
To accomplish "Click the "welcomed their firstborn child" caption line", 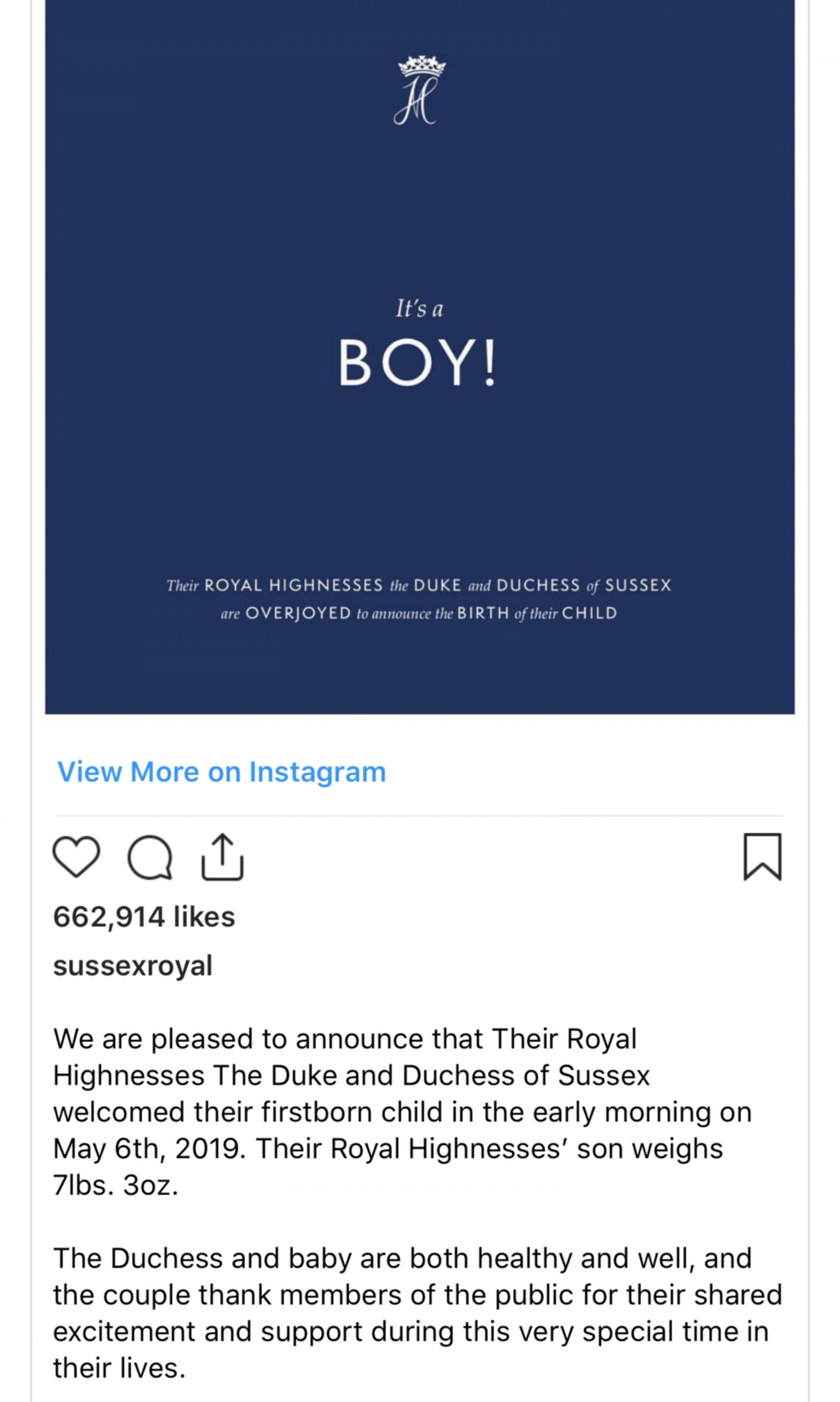I will pyautogui.click(x=402, y=1112).
